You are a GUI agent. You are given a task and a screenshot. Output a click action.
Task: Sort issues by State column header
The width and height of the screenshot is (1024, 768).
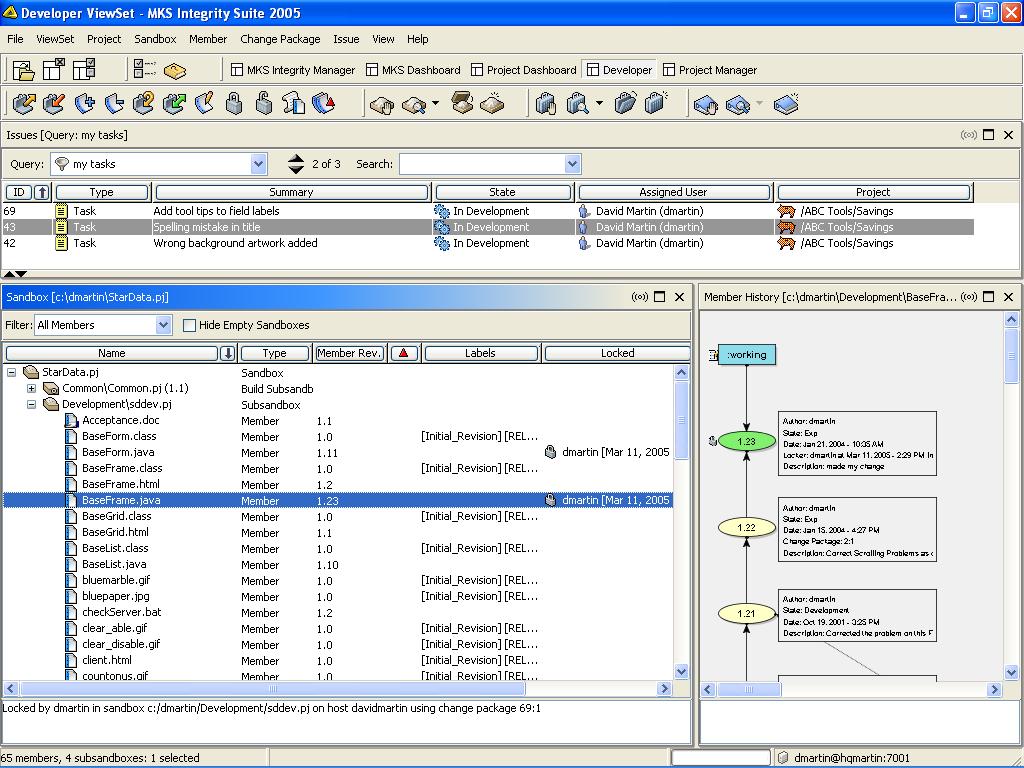(x=502, y=192)
